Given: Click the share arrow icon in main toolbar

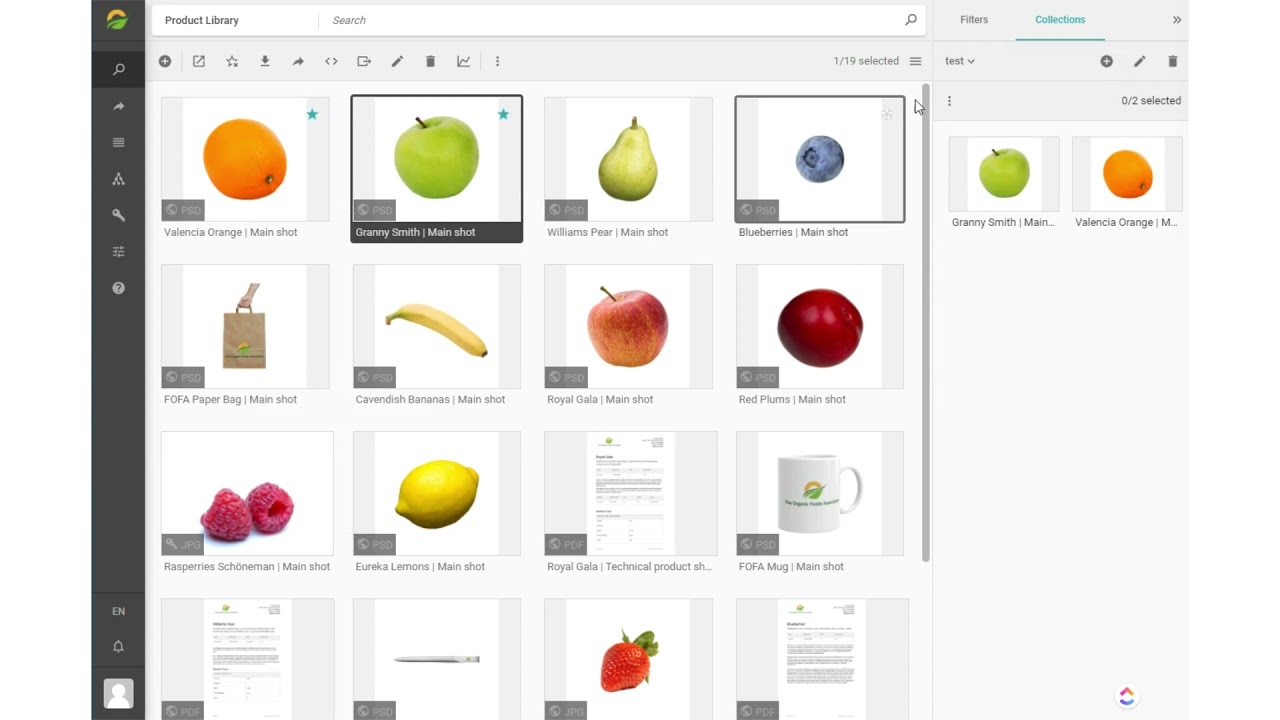Looking at the screenshot, I should [x=298, y=61].
